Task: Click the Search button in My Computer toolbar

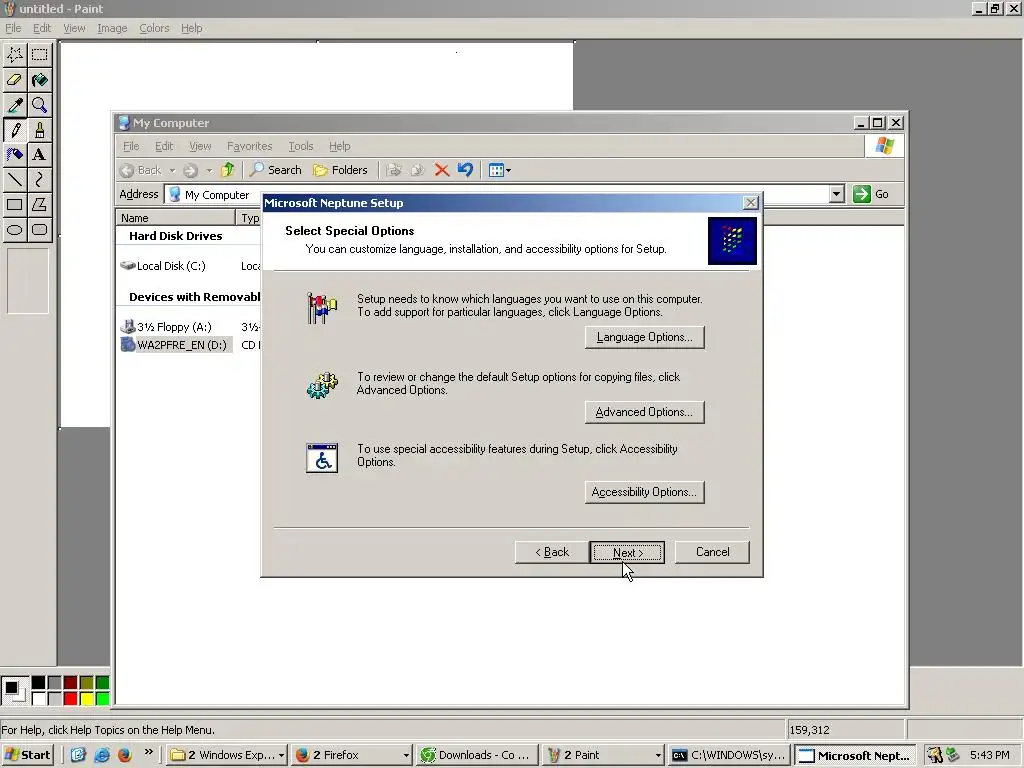Action: pos(276,170)
